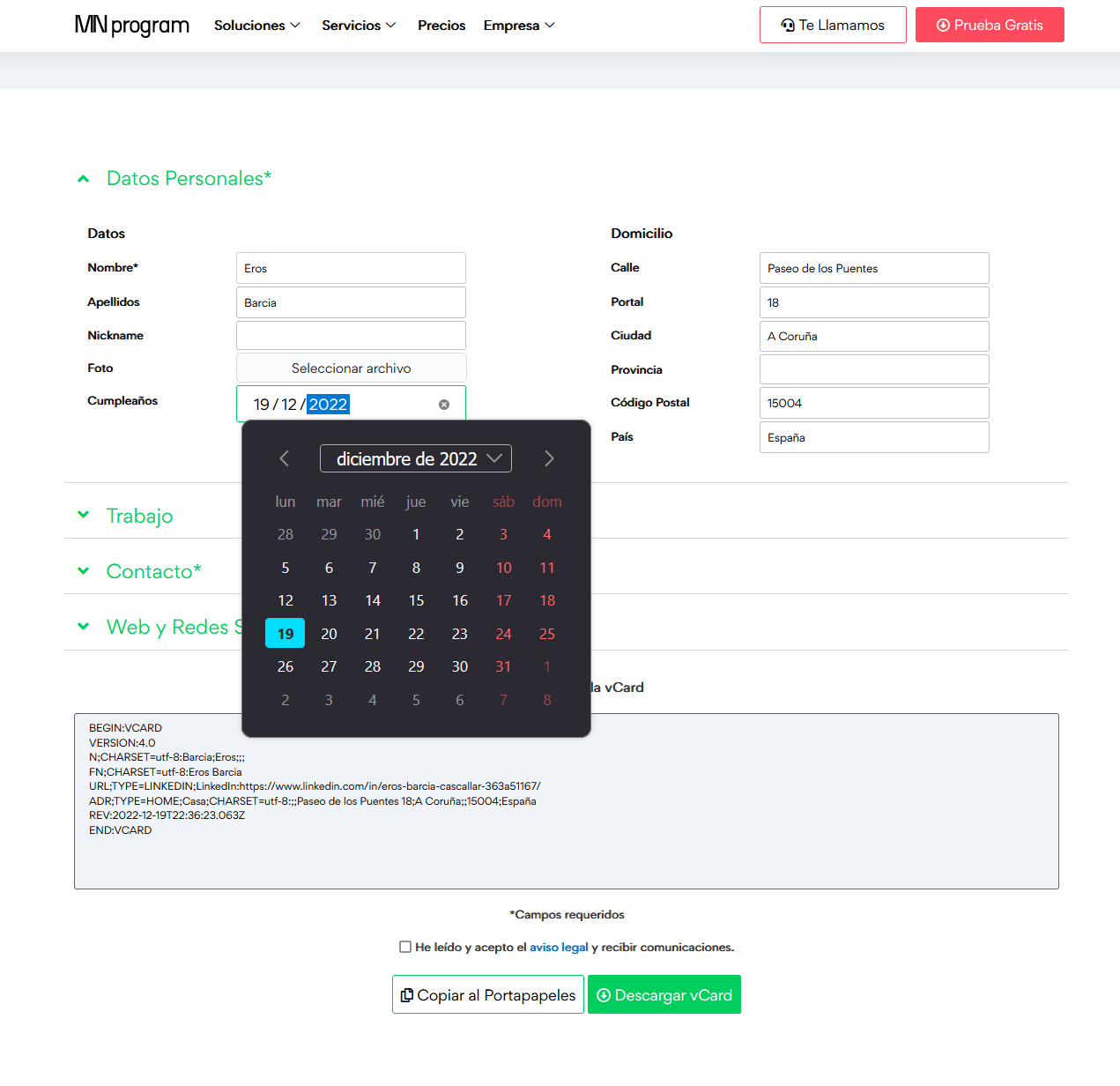Select day 19 in the calendar
1120x1086 pixels.
click(x=285, y=633)
